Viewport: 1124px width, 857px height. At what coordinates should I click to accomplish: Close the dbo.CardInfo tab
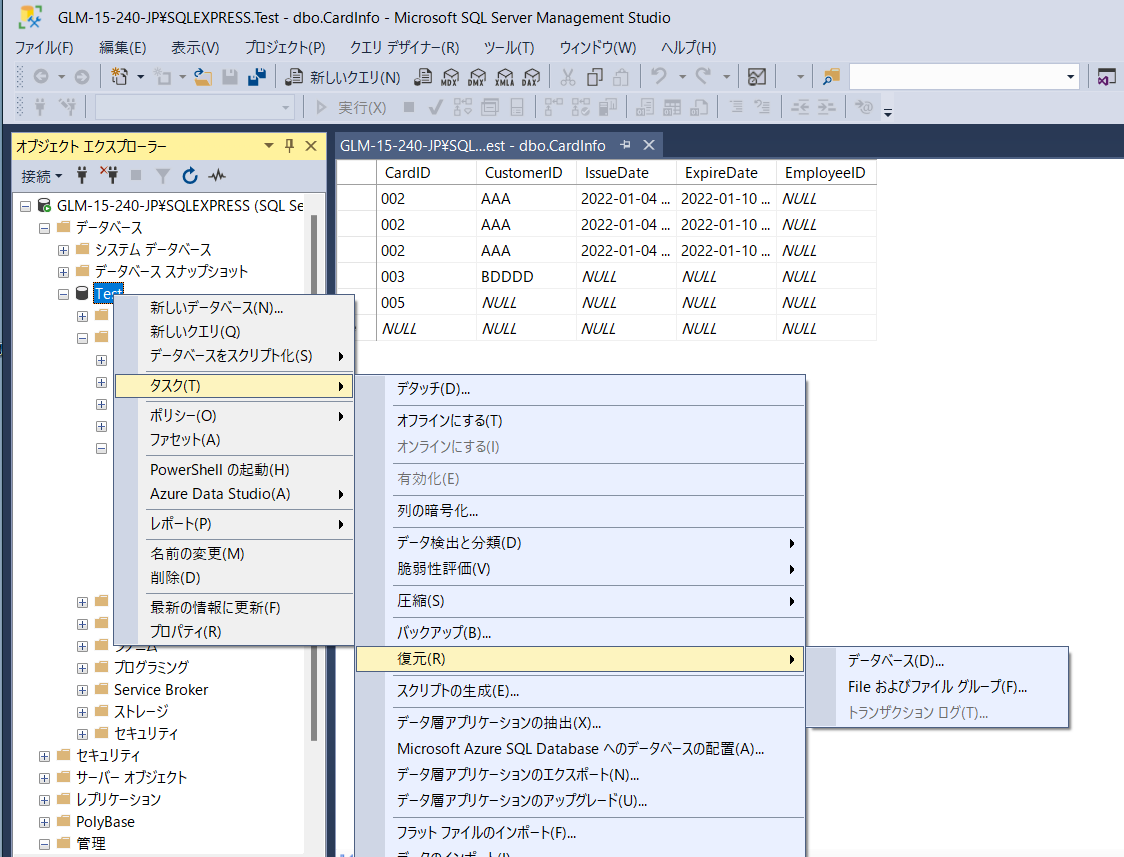click(649, 145)
